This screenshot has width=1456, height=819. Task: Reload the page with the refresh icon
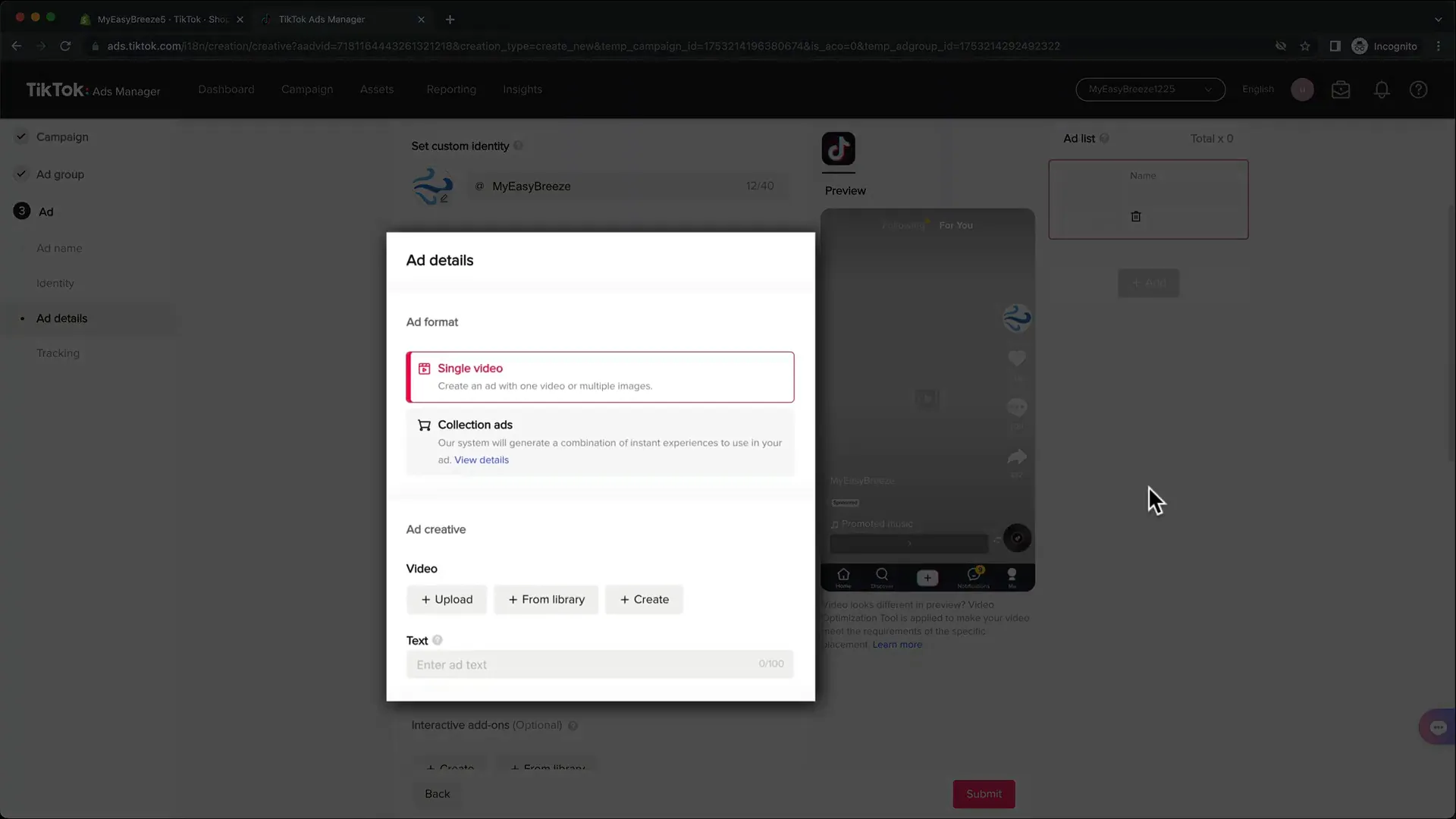coord(65,46)
